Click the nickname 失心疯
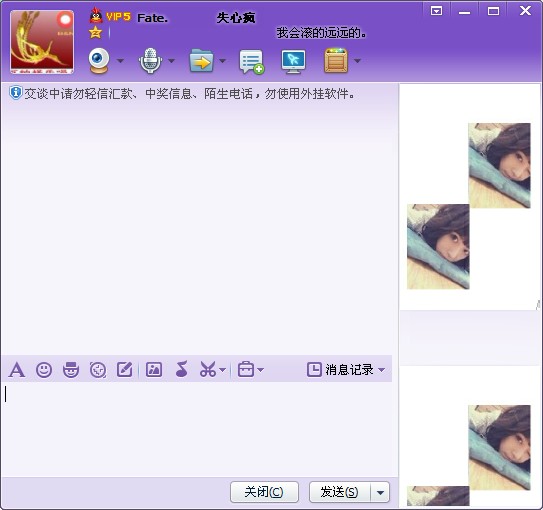This screenshot has height=510, width=543. pos(236,18)
